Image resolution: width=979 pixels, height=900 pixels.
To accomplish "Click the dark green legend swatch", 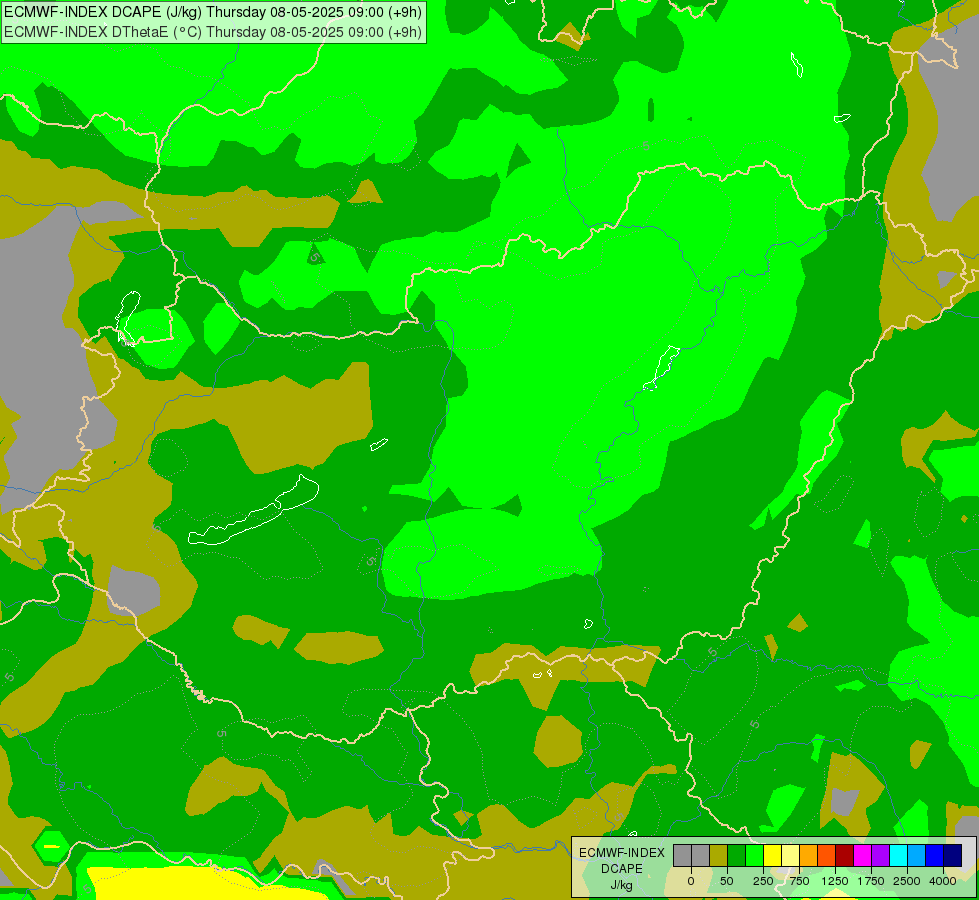I will [x=736, y=855].
